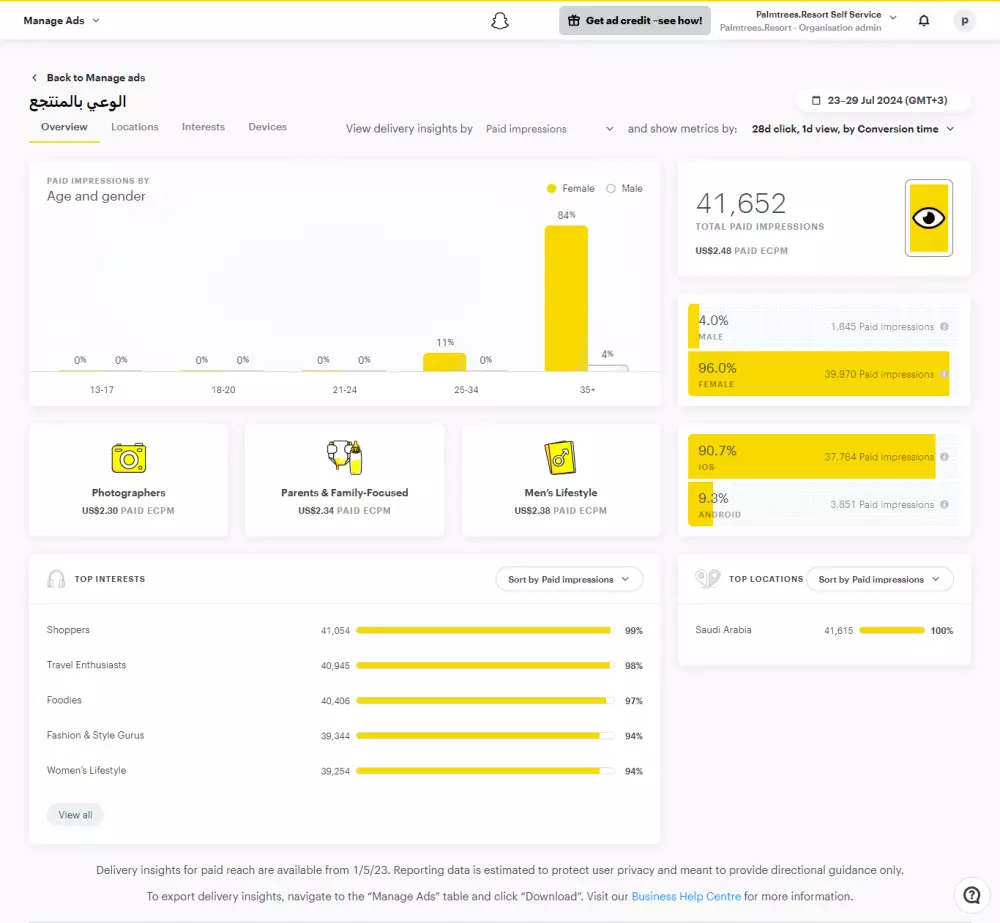
Task: Click the info icon beside Male paid impressions
Action: click(x=945, y=327)
